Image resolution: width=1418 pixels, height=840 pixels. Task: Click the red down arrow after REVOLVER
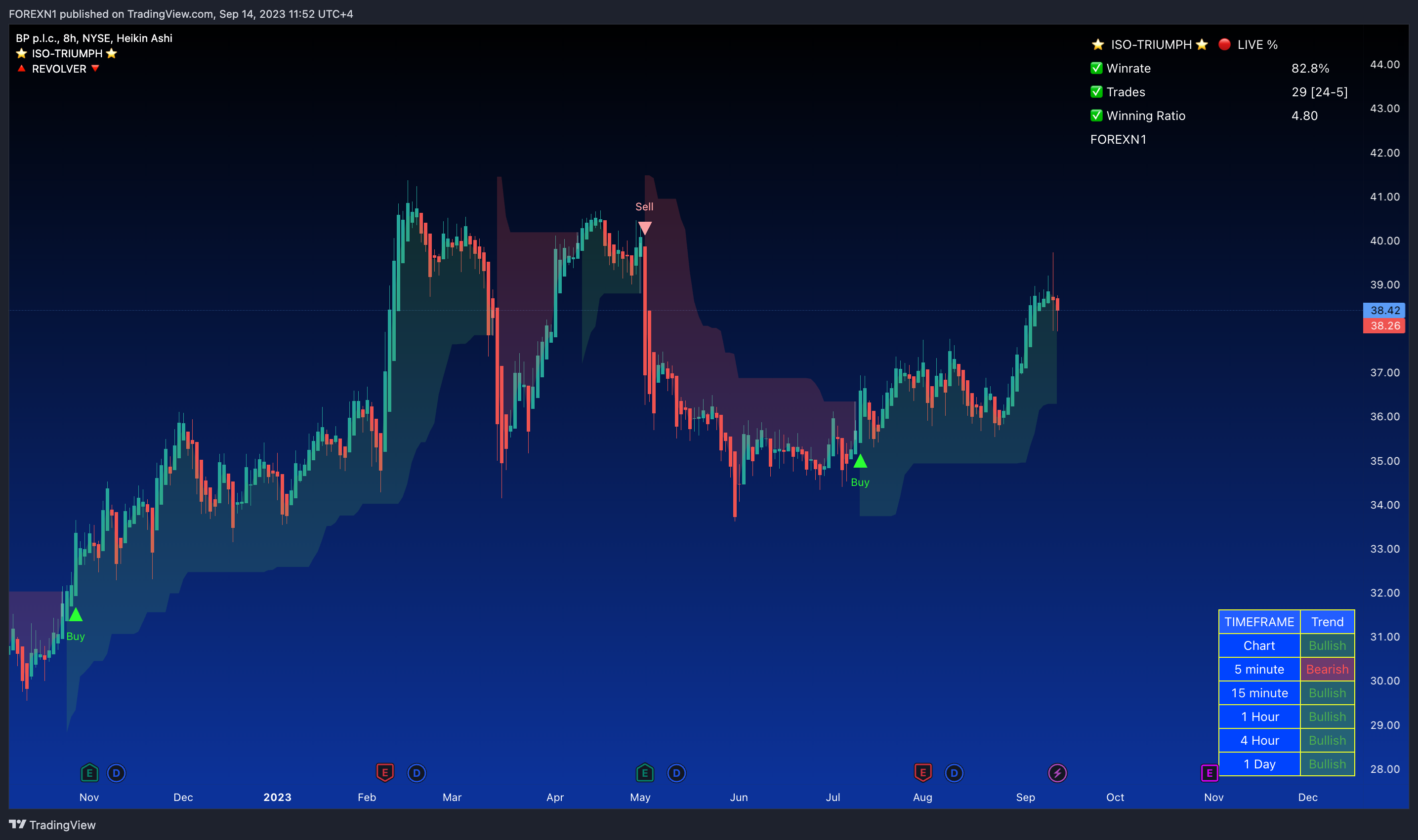[95, 69]
